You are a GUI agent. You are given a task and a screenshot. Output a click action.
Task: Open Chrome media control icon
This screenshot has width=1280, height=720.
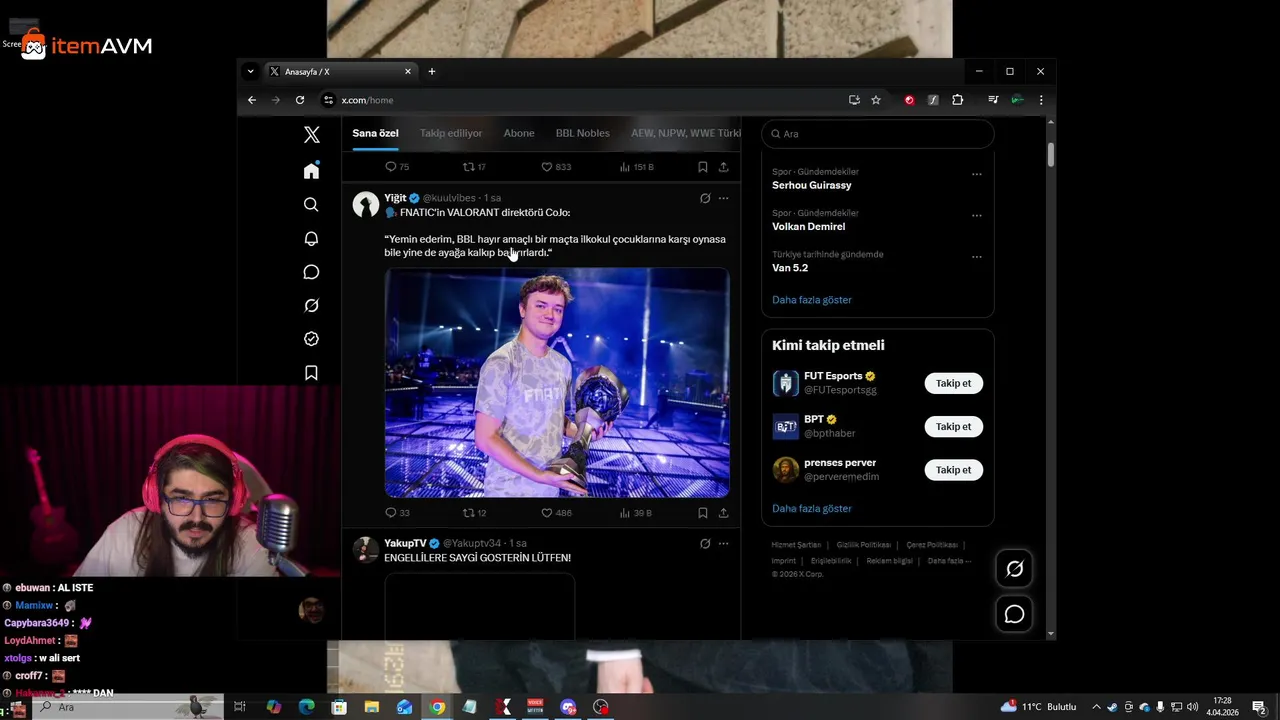[x=993, y=100]
